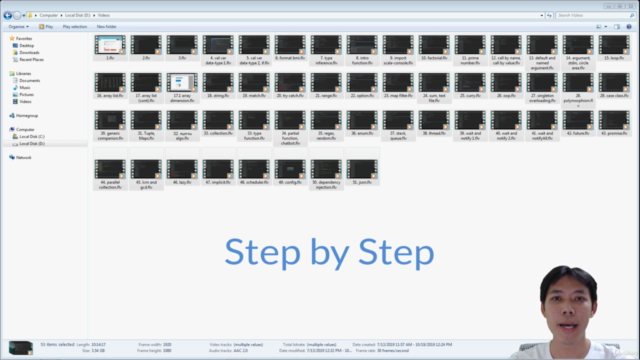Select 43. promise.flv video
The height and width of the screenshot is (360, 640).
click(x=614, y=123)
